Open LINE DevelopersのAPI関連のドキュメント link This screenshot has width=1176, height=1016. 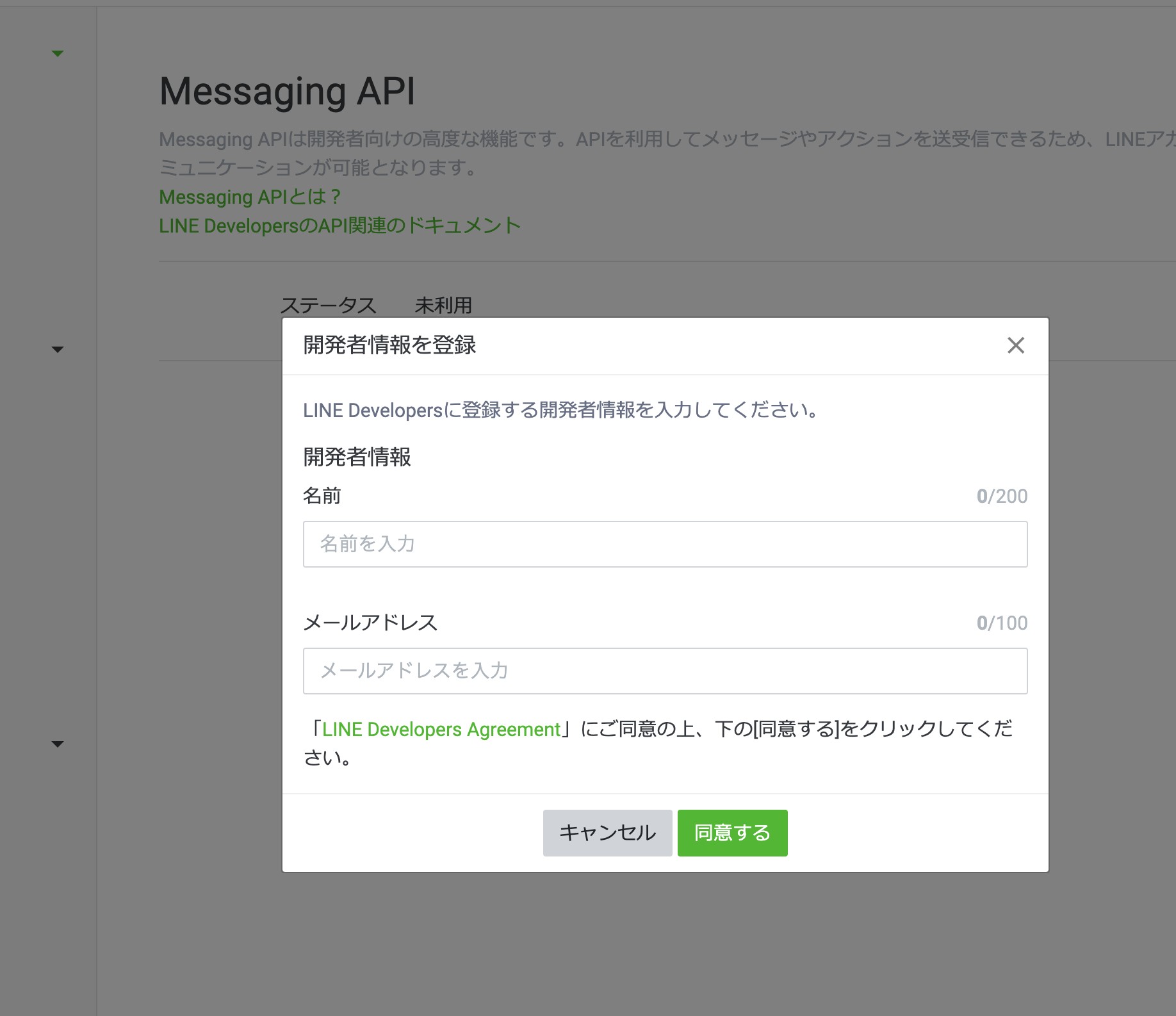point(339,225)
